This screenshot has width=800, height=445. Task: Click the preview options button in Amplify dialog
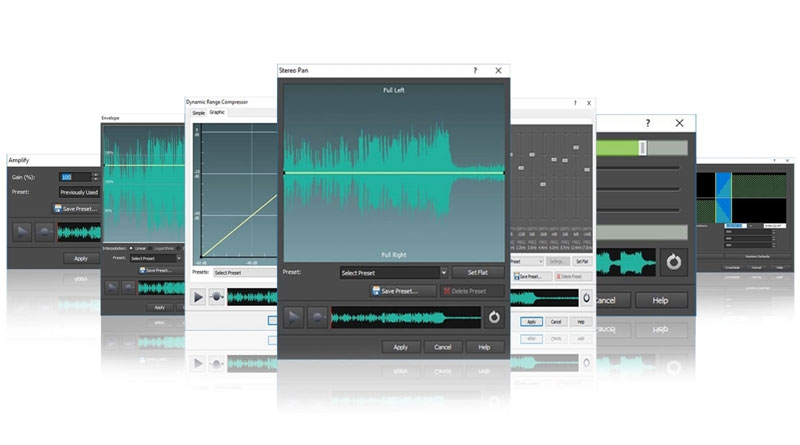click(44, 232)
